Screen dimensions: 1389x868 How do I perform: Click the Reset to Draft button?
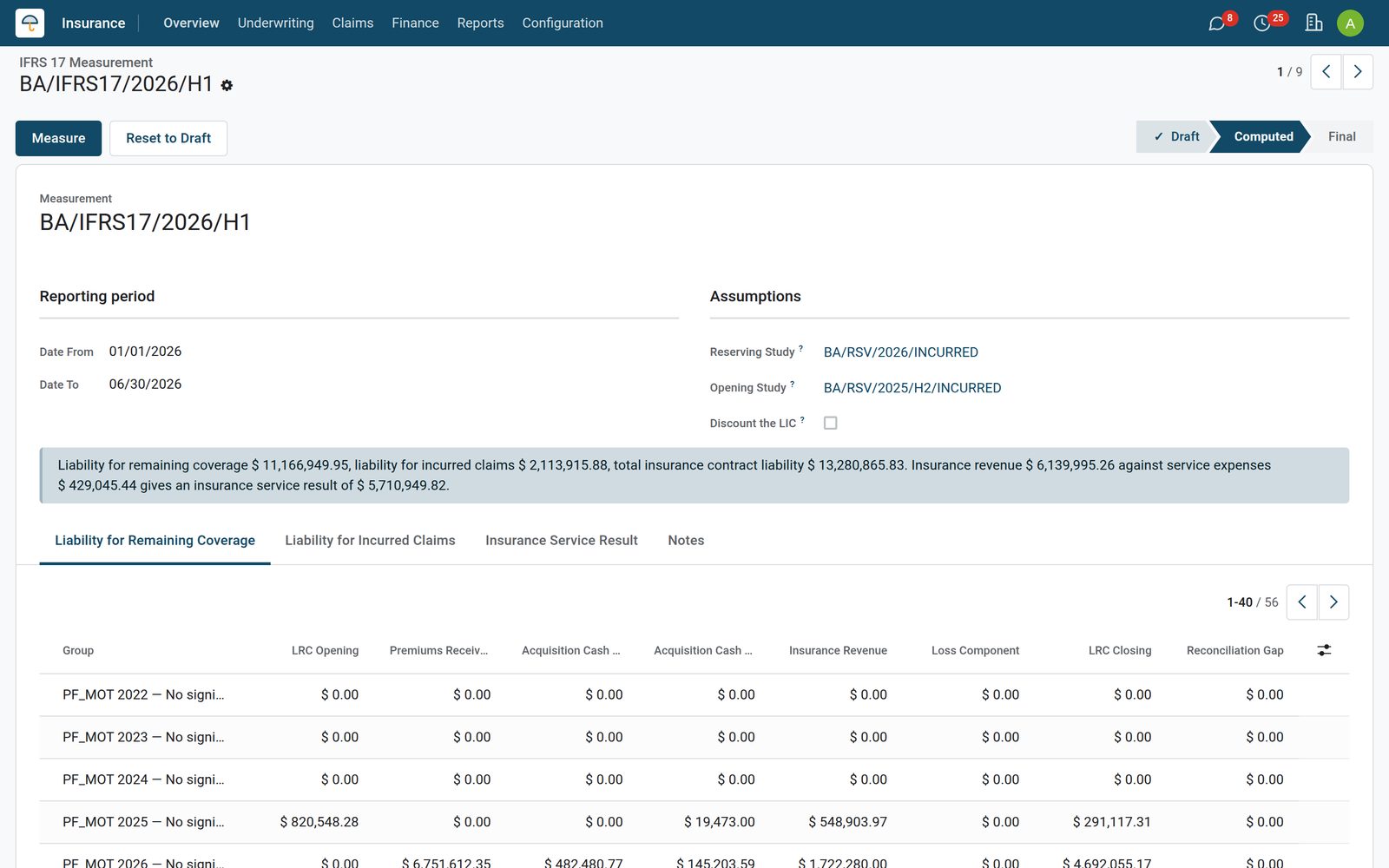pyautogui.click(x=168, y=138)
